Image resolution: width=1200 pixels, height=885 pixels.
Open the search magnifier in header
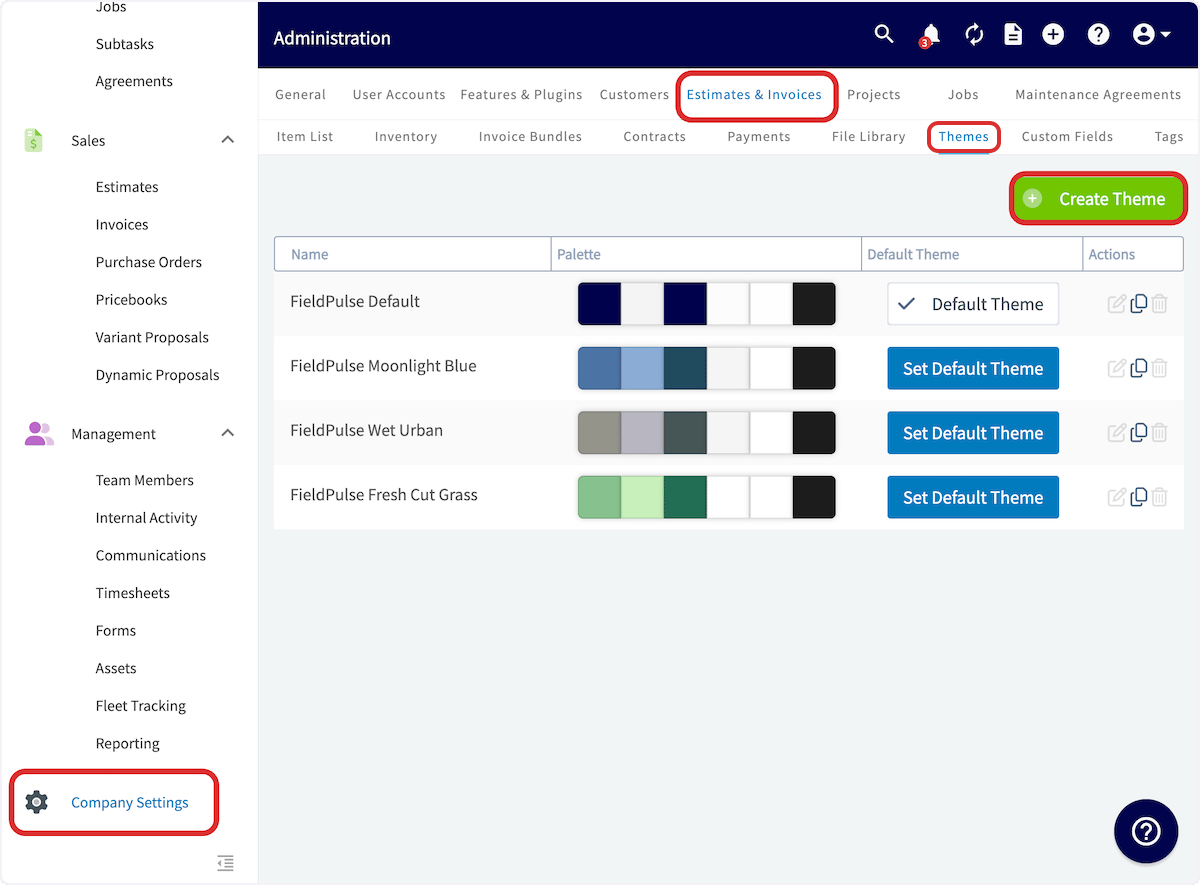tap(884, 35)
